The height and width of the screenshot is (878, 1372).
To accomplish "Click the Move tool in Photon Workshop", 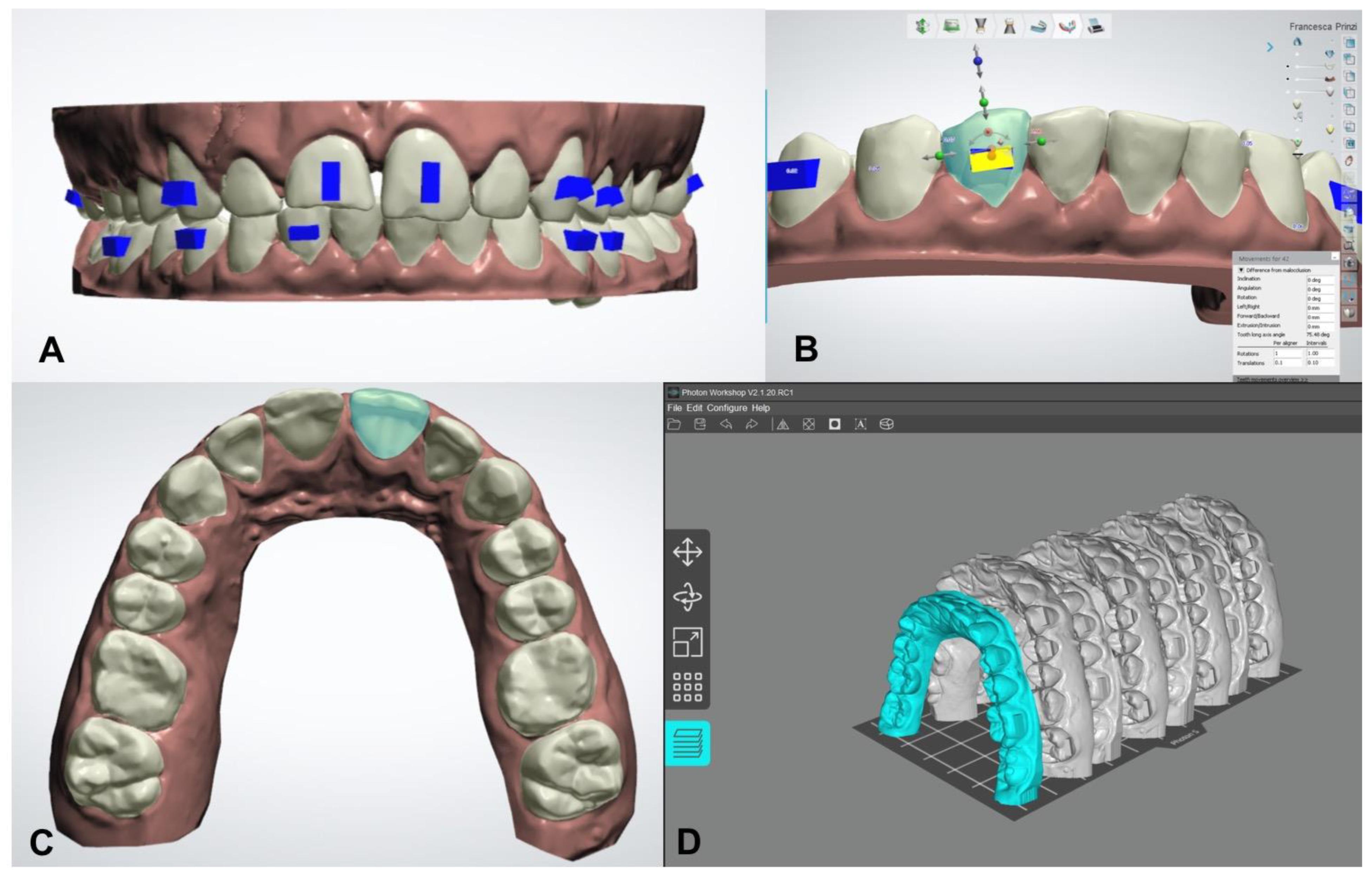I will point(687,552).
